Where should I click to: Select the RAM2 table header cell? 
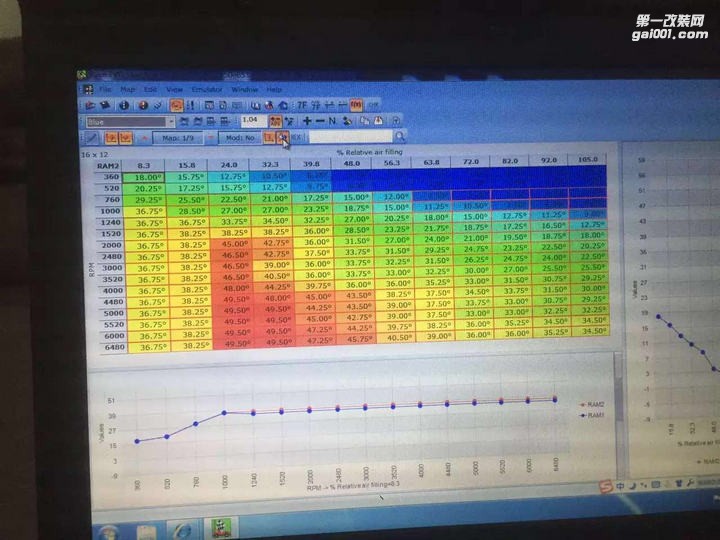pos(109,163)
